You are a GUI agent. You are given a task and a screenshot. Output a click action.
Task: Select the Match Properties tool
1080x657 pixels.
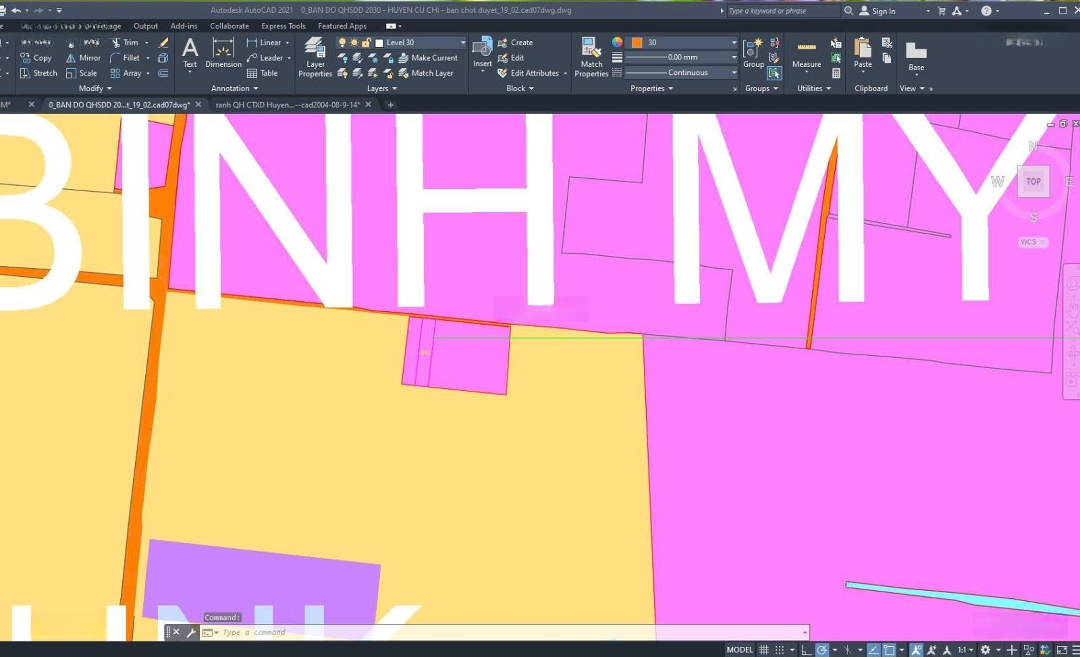click(x=591, y=57)
